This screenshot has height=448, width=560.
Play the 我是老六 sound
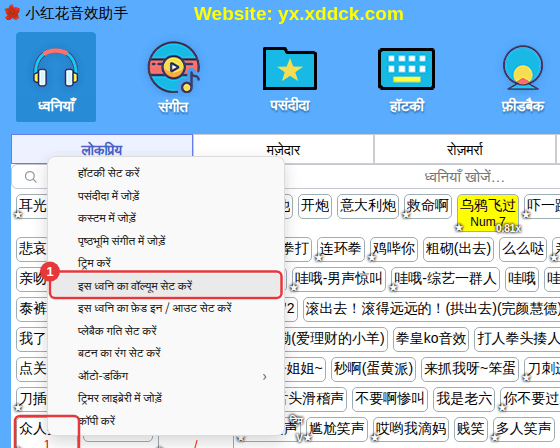(x=464, y=399)
